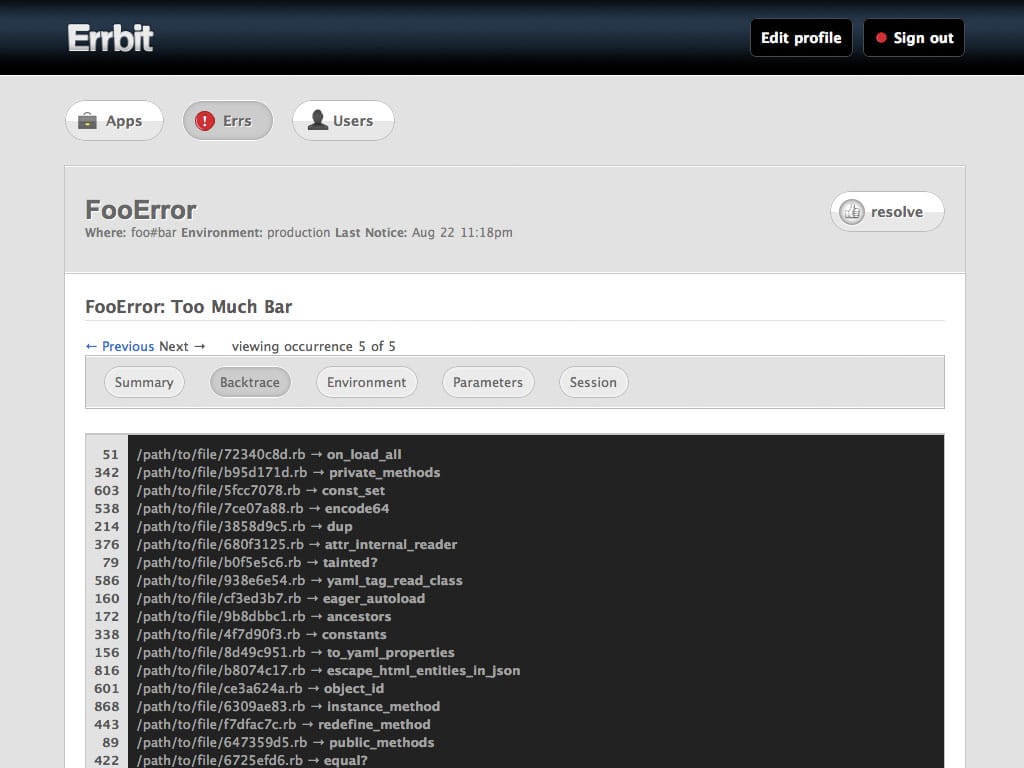Resolve the FooError

coord(887,212)
